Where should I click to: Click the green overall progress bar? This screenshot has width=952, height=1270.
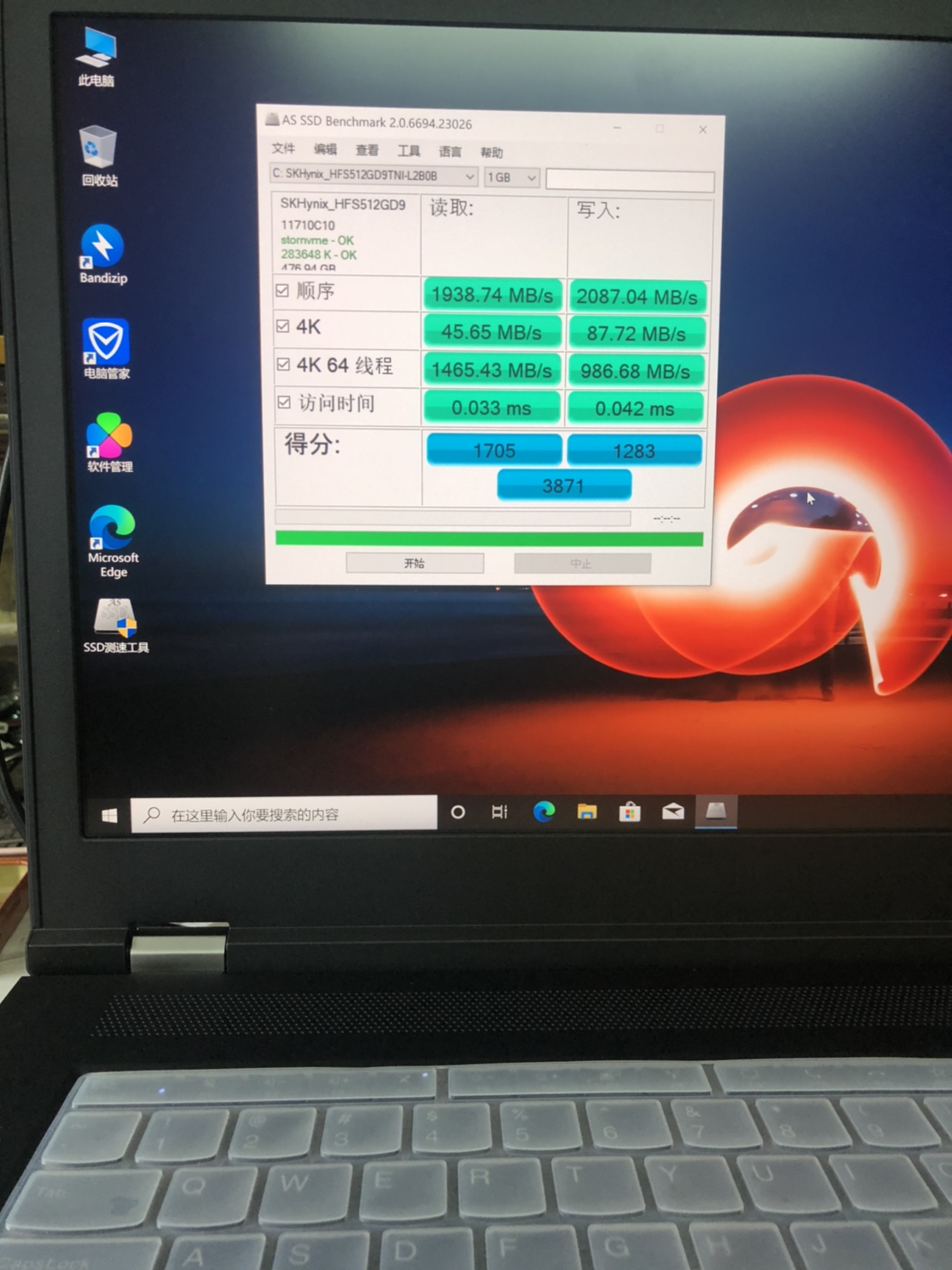tap(490, 539)
